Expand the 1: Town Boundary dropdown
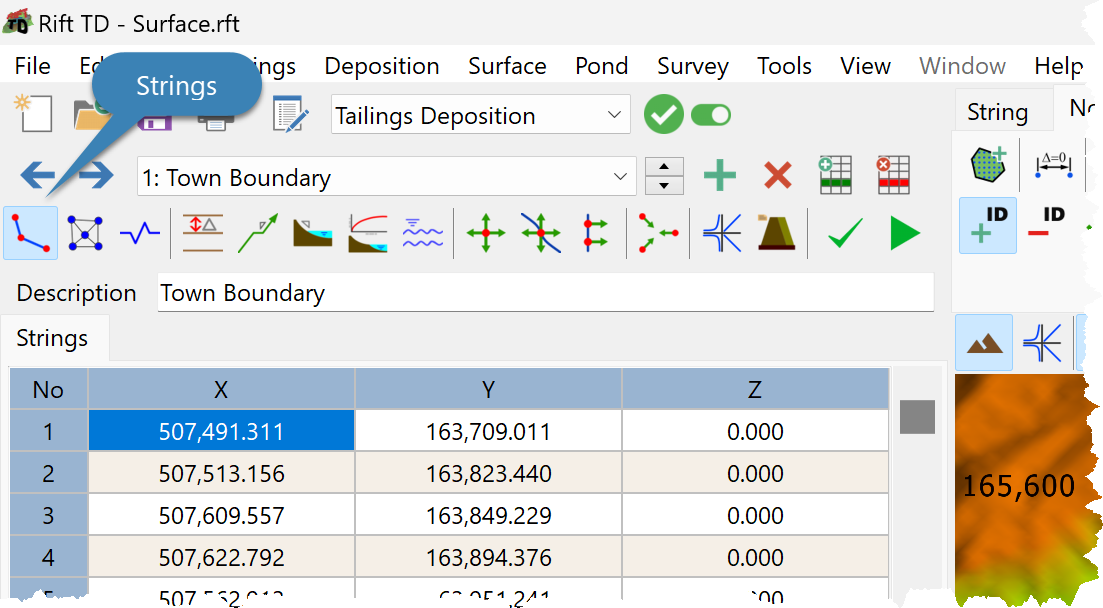 click(387, 177)
